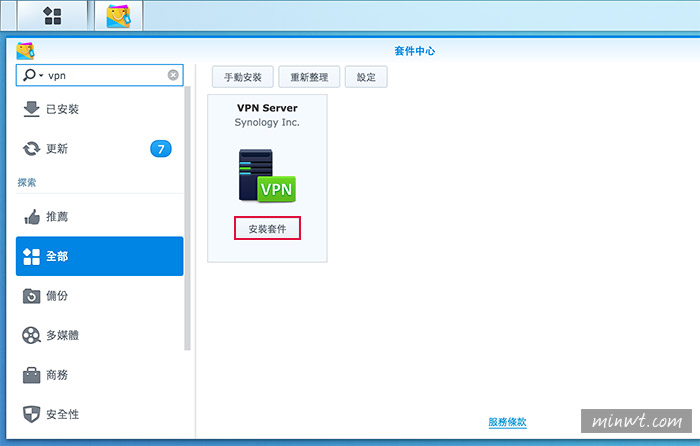Open the 設定 settings button
The width and height of the screenshot is (700, 446).
click(x=366, y=77)
